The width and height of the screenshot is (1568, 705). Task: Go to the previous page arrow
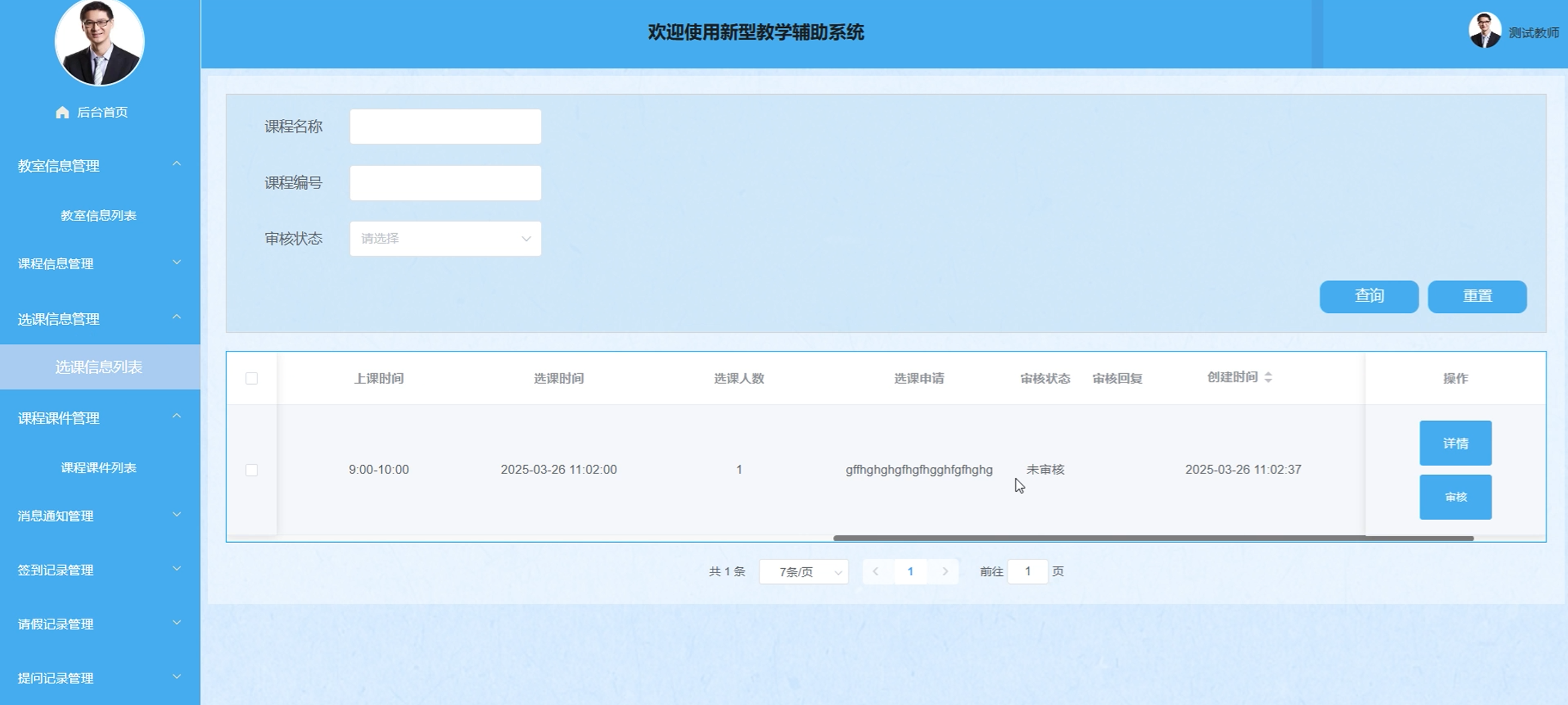tap(876, 572)
